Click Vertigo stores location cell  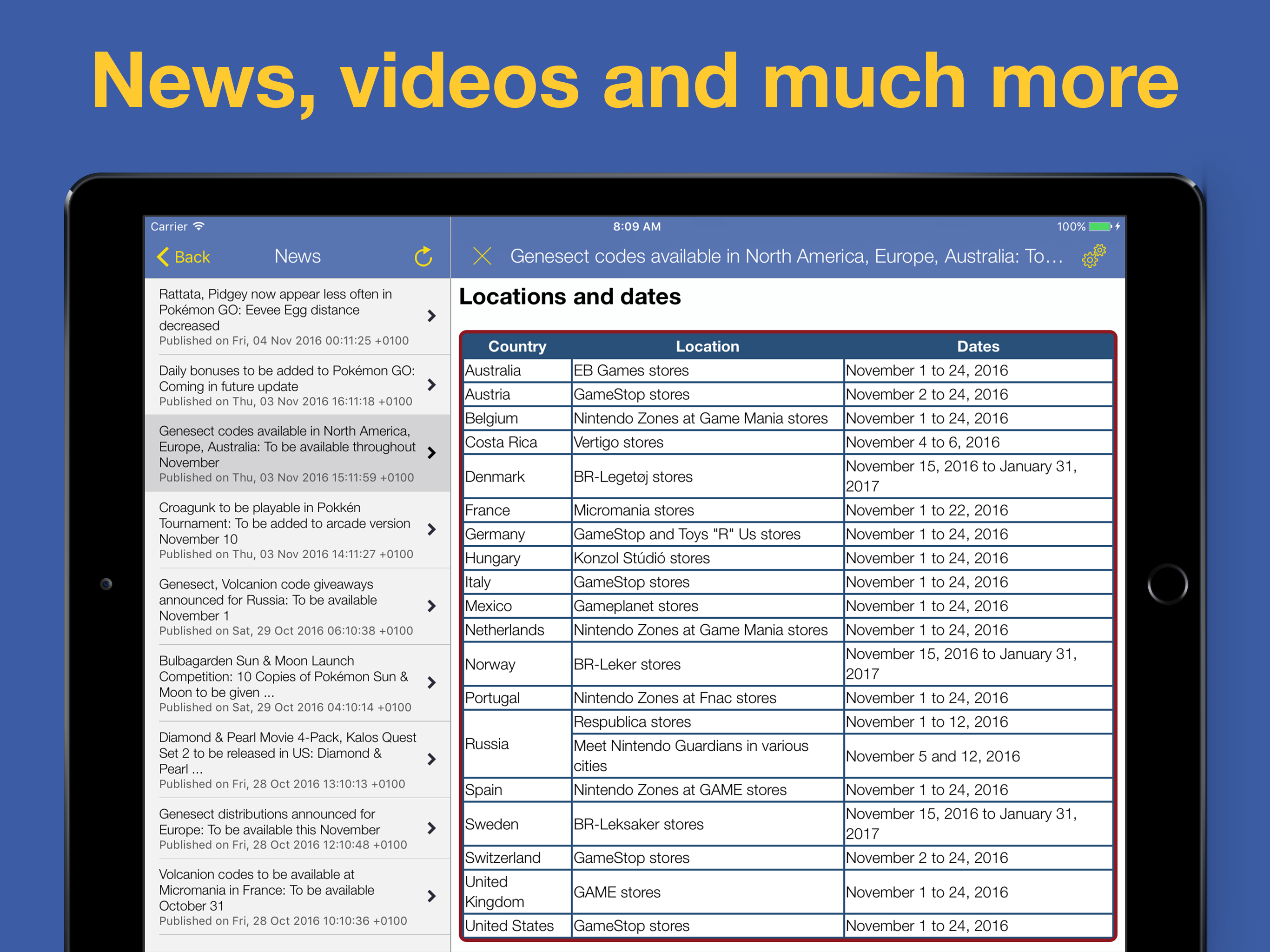708,442
